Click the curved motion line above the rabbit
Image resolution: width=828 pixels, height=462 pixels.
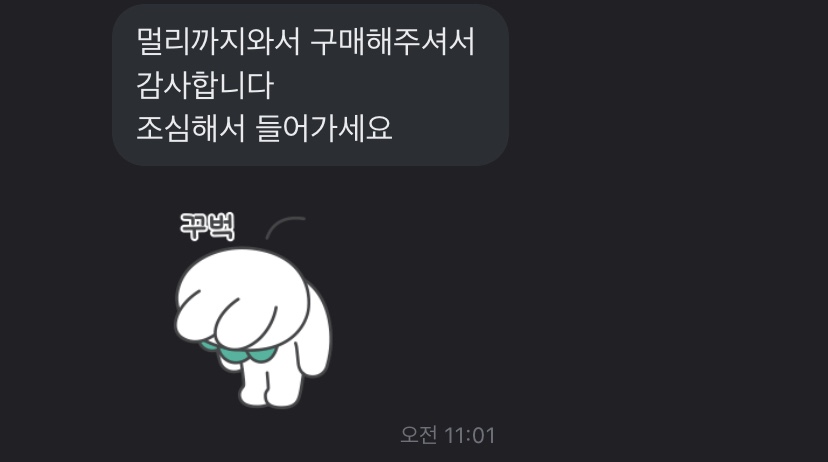point(285,227)
